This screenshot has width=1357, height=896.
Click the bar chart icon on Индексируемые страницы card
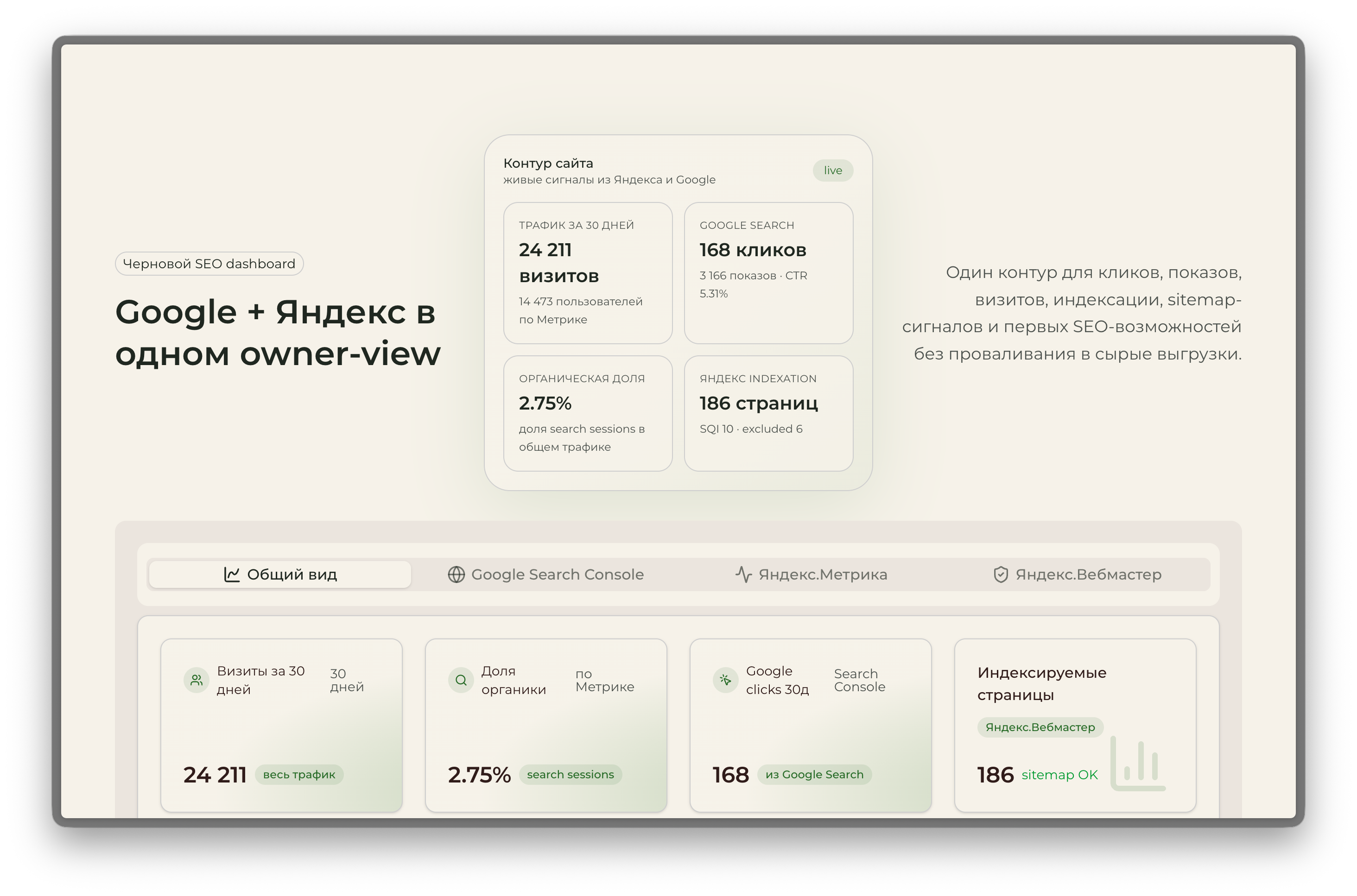click(1137, 764)
